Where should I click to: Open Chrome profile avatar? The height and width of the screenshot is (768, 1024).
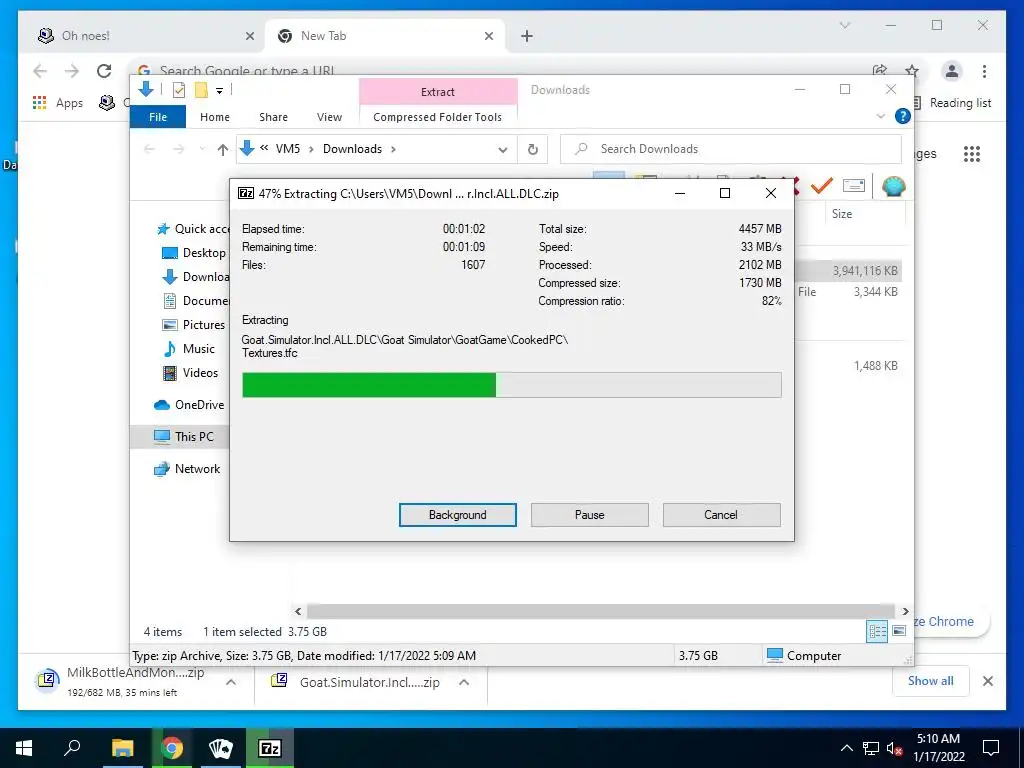coord(952,71)
